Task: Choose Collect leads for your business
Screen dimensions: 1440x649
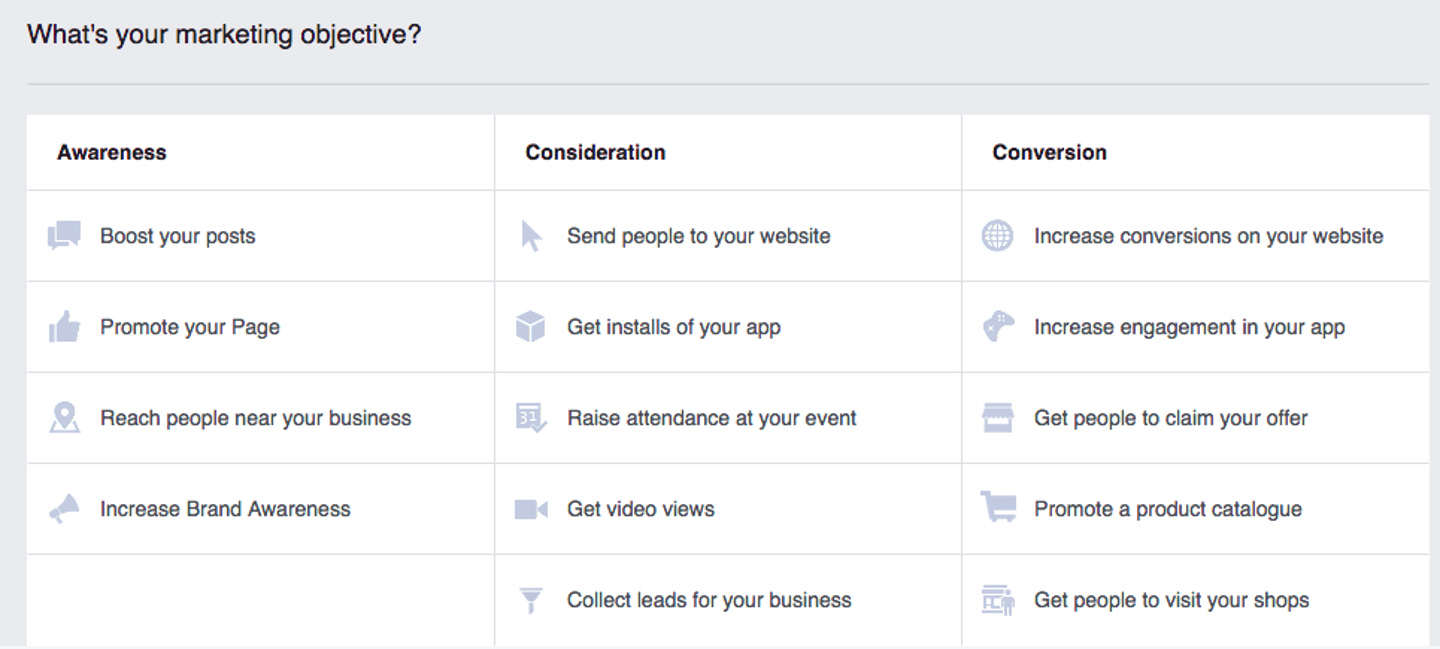Action: 709,600
